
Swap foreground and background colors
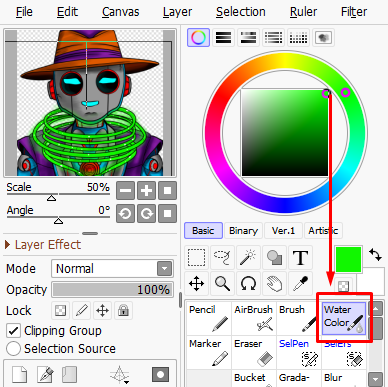(x=376, y=255)
